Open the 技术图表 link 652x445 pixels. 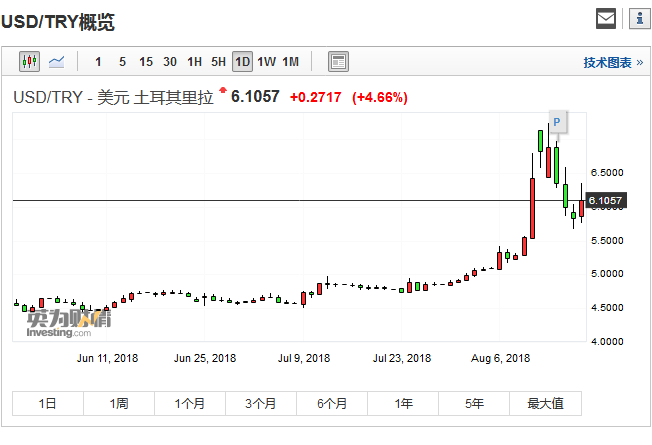[613, 62]
